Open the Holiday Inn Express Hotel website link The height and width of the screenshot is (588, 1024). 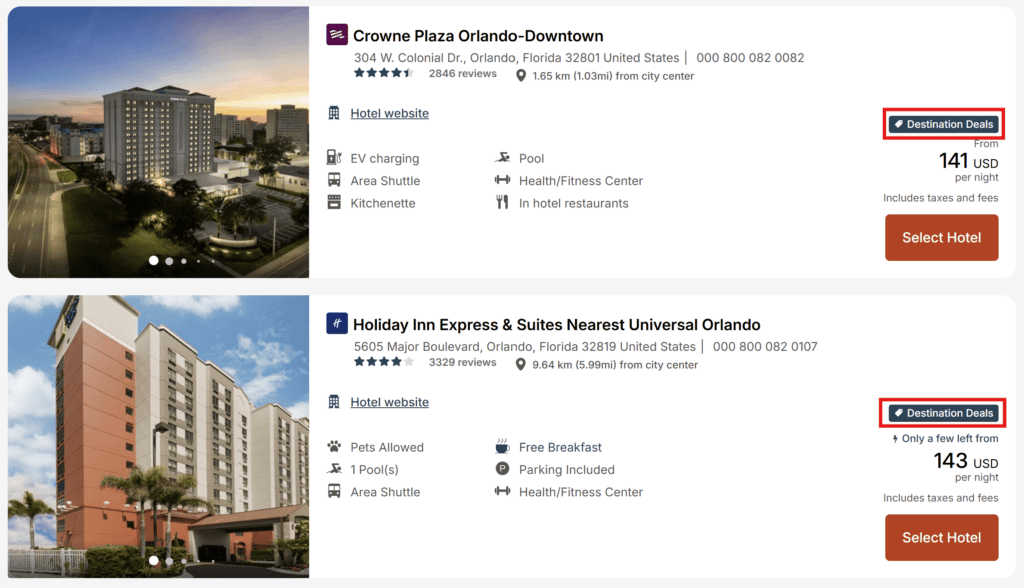(x=389, y=401)
